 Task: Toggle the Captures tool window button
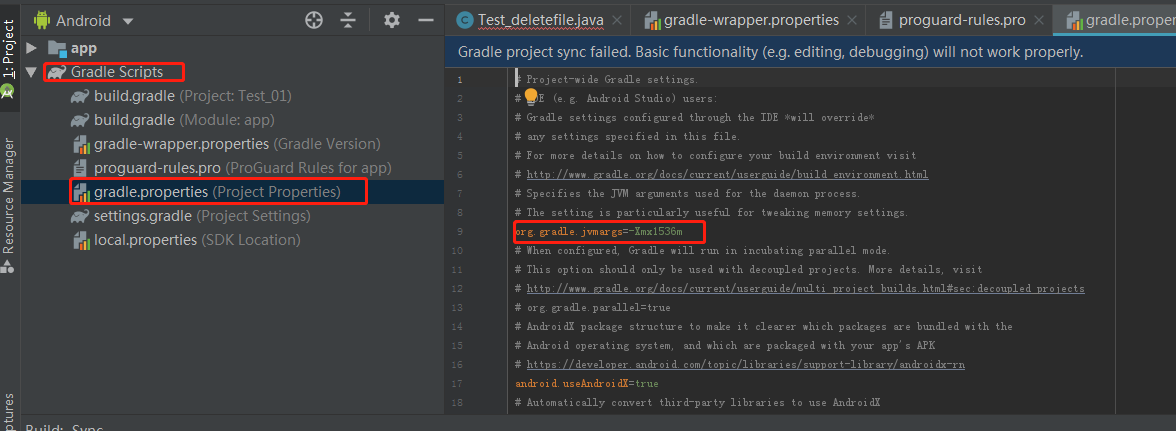click(8, 412)
